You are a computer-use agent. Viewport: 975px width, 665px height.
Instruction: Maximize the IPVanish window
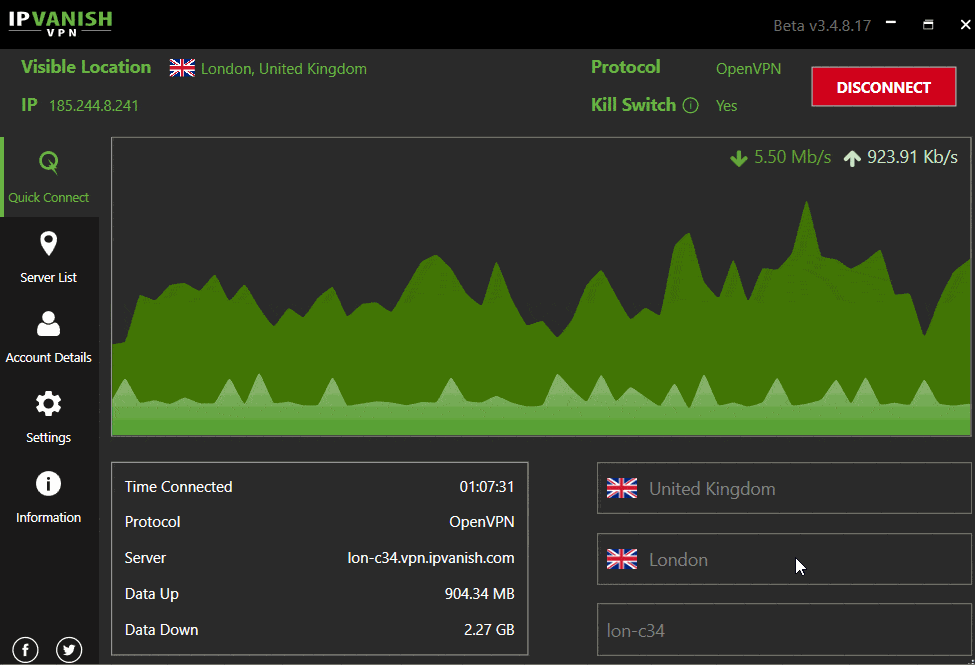[928, 24]
